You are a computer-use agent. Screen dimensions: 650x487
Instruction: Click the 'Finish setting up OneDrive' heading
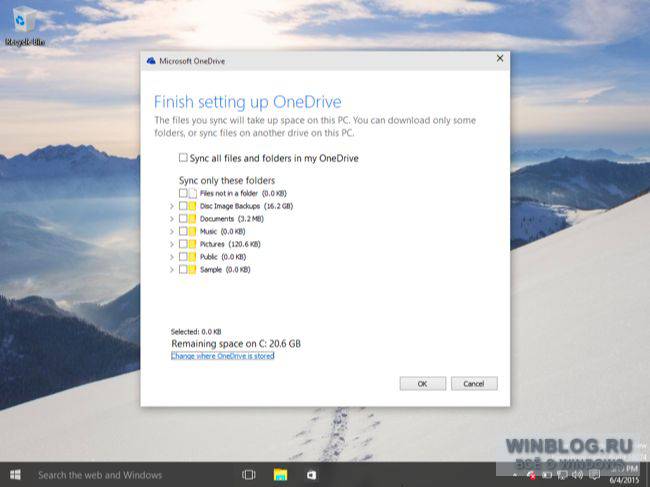(x=247, y=102)
